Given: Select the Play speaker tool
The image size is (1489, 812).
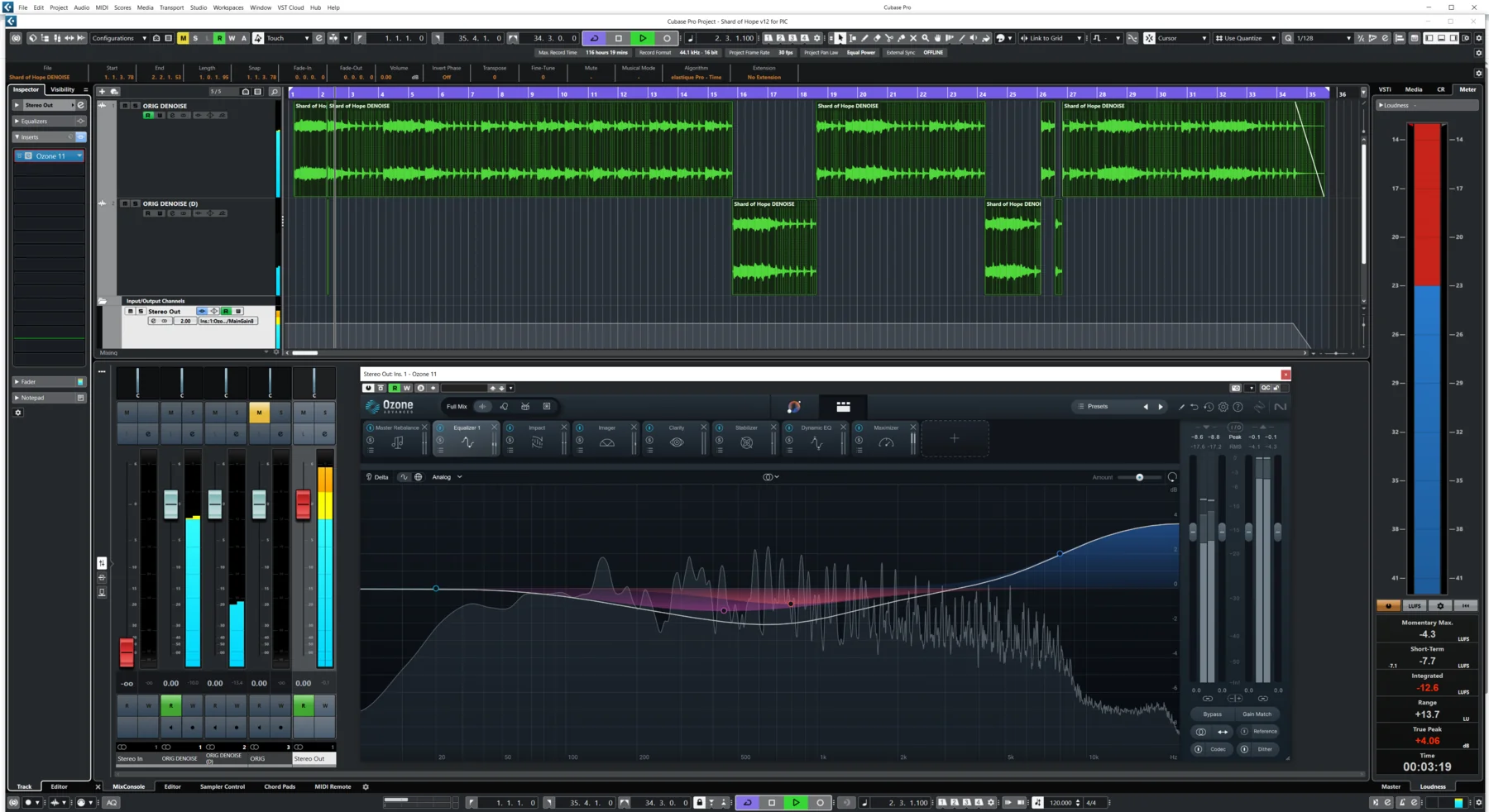Looking at the screenshot, I should pos(974,38).
